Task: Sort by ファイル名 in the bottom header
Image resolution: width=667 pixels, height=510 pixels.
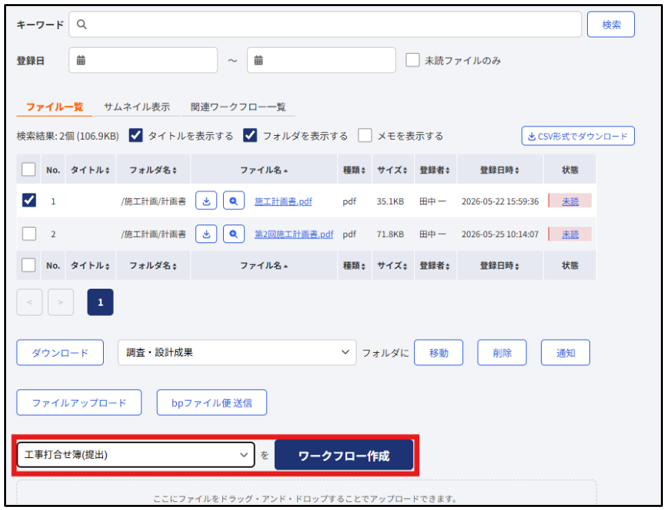Action: pos(264,265)
